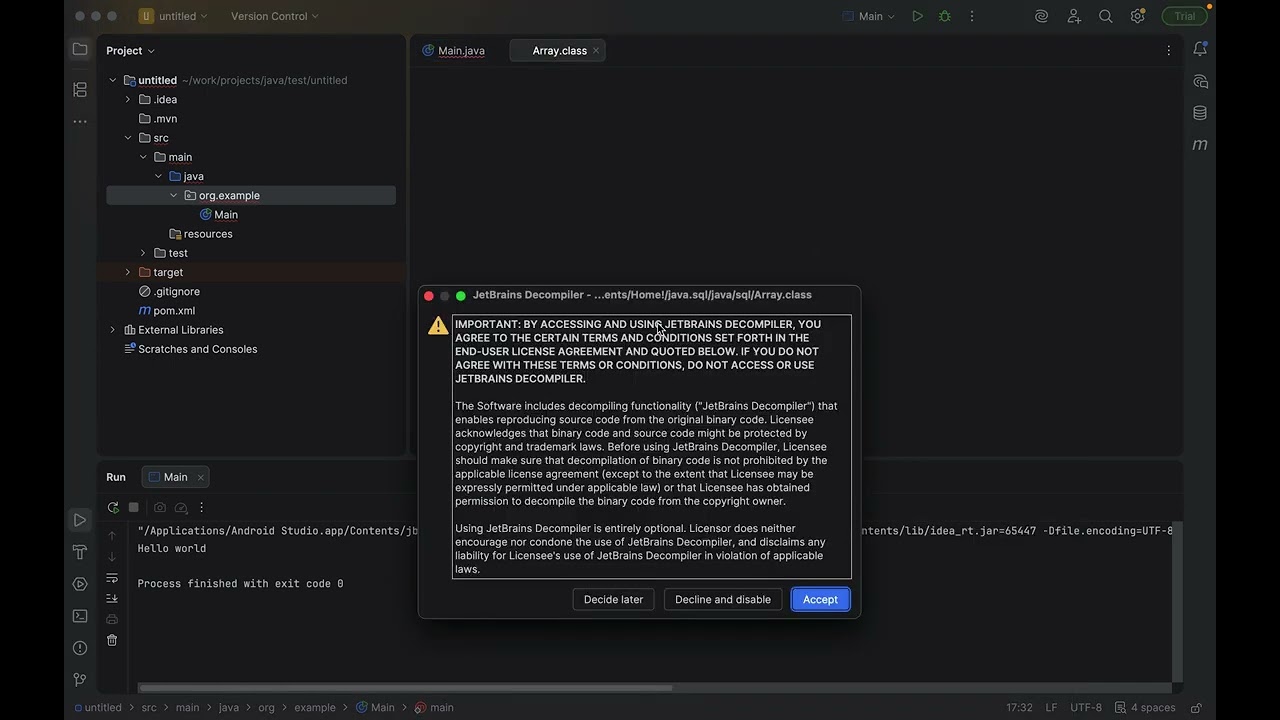
Task: Select Scratches and Consoles in tree
Action: click(197, 349)
